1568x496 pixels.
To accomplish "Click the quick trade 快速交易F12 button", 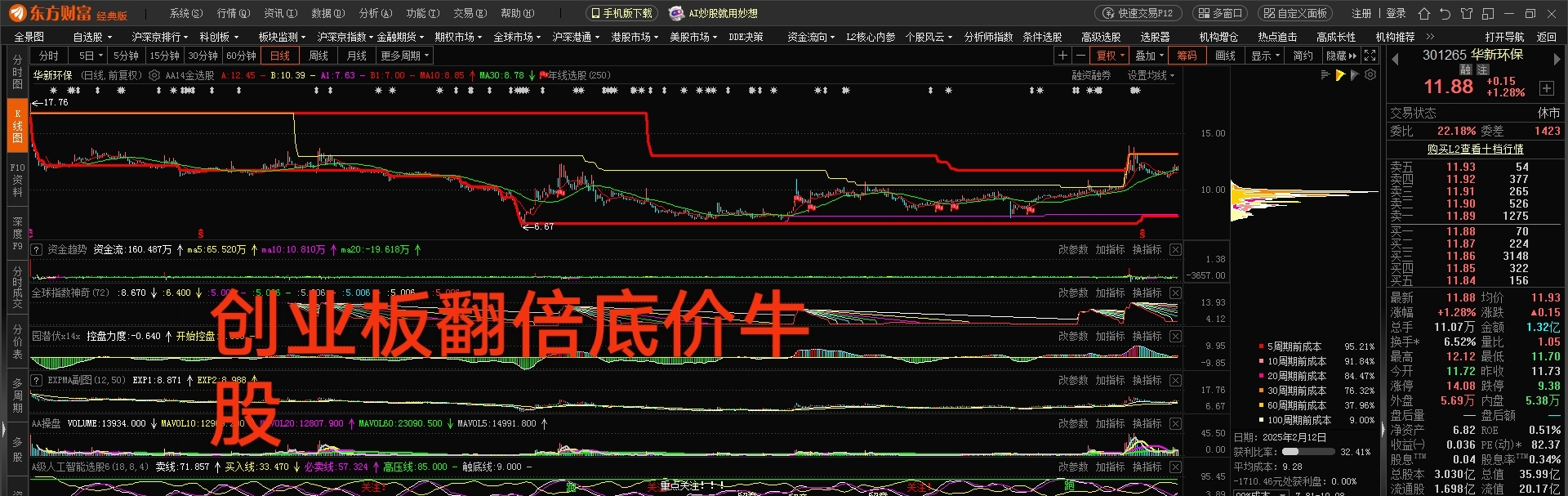I will [1138, 13].
